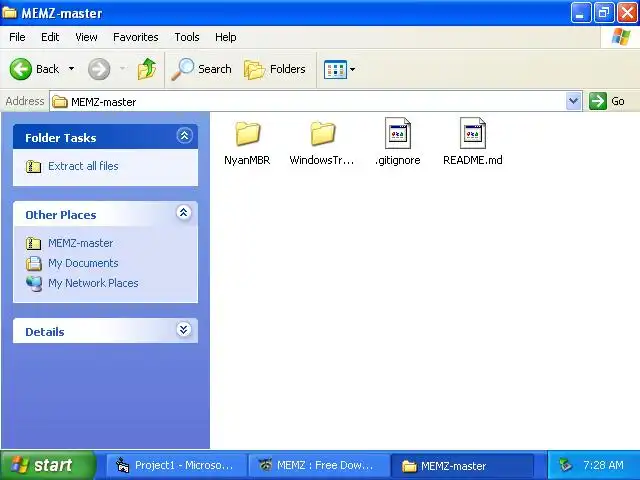Click the folder icon in title bar
The image size is (640, 480).
click(9, 13)
